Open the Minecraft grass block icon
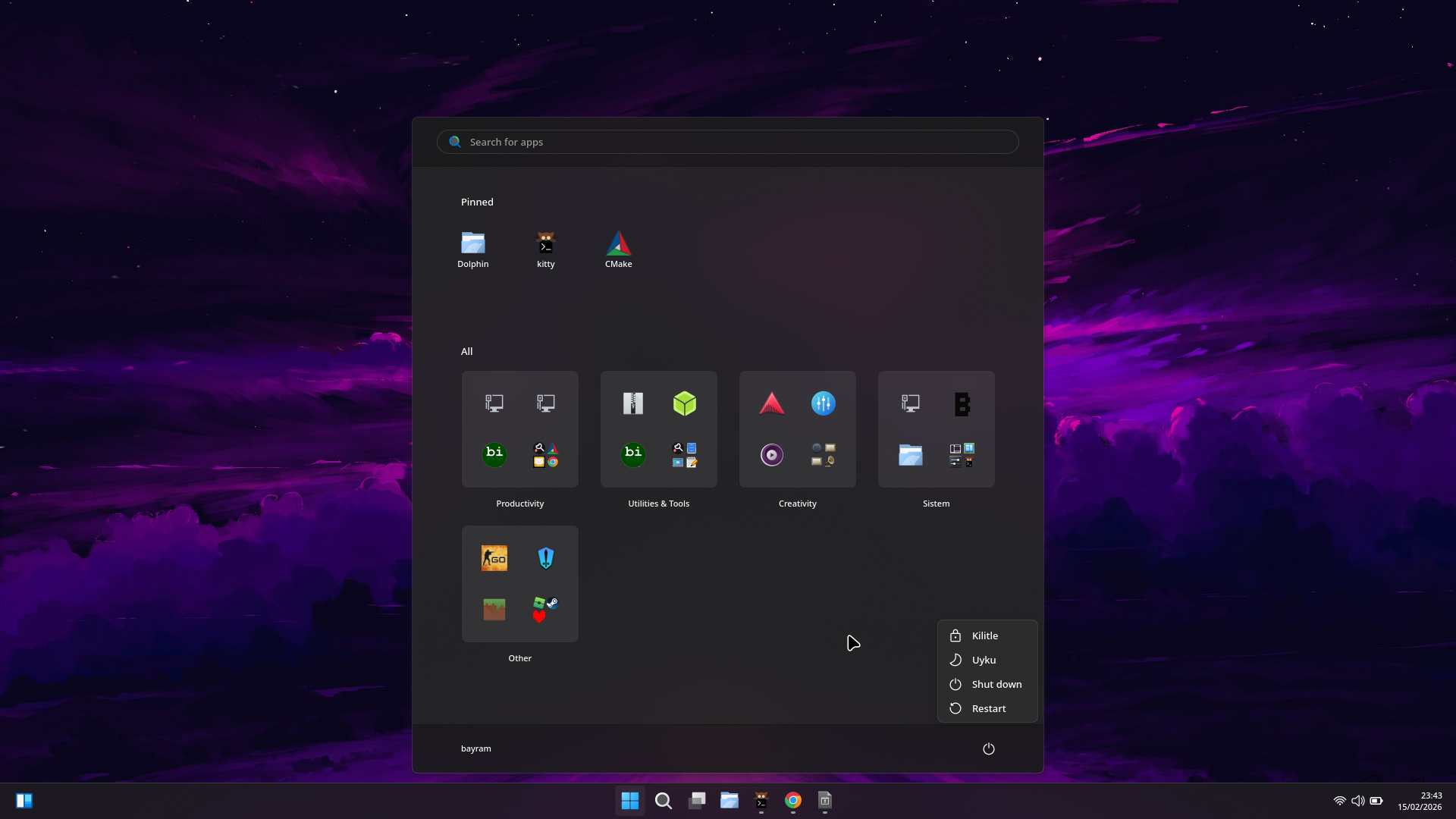 click(x=494, y=609)
